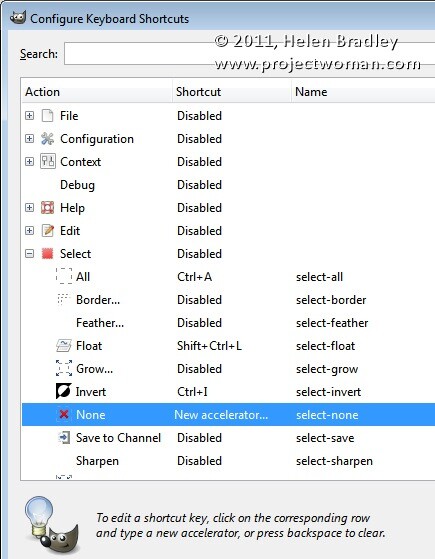Expand the Help action group
Image resolution: width=435 pixels, height=559 pixels.
(30, 207)
